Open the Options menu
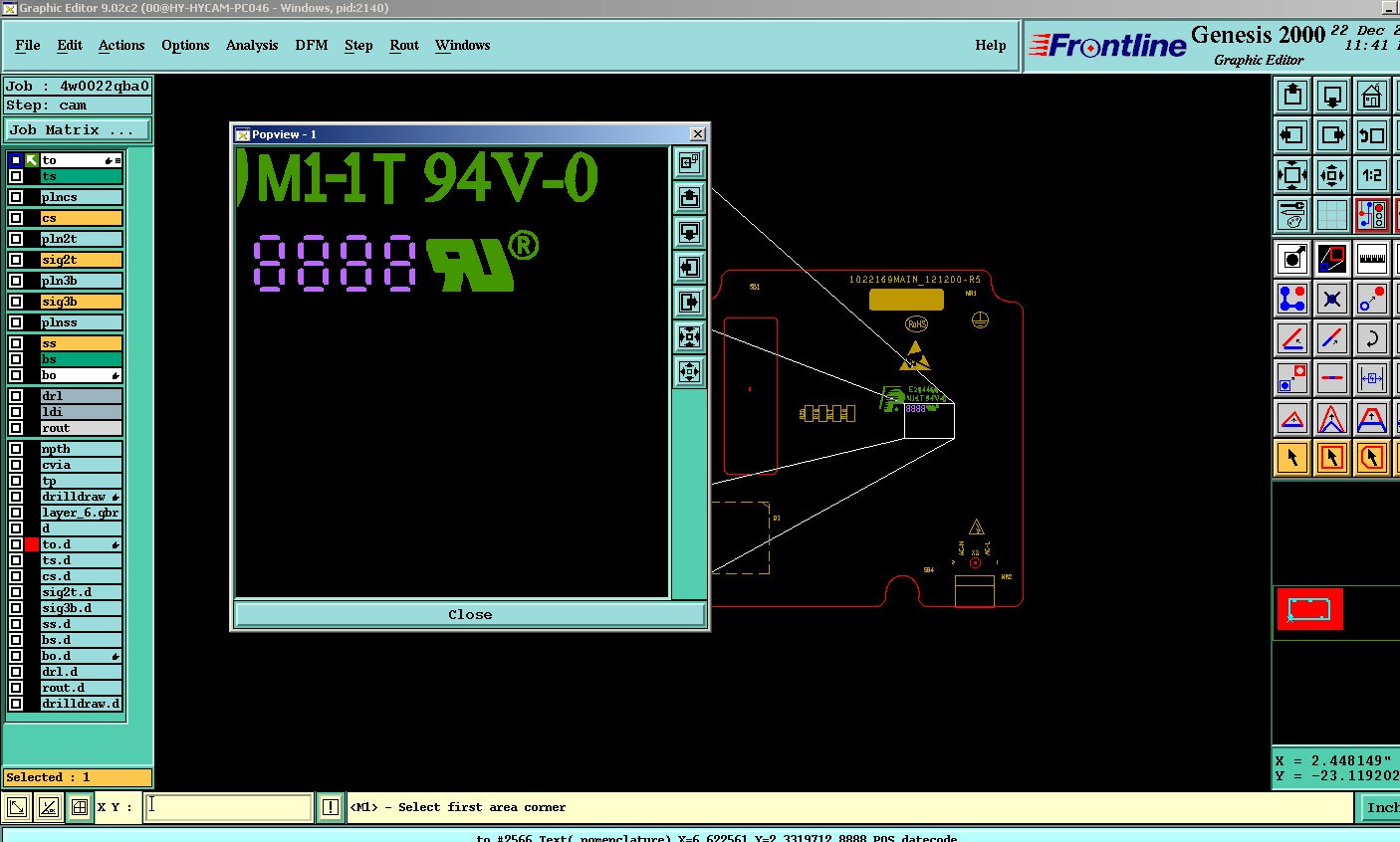Image resolution: width=1400 pixels, height=842 pixels. point(185,45)
